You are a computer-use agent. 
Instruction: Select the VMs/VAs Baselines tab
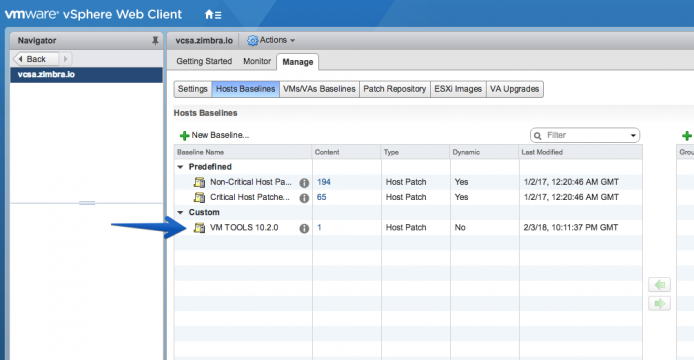pos(319,89)
